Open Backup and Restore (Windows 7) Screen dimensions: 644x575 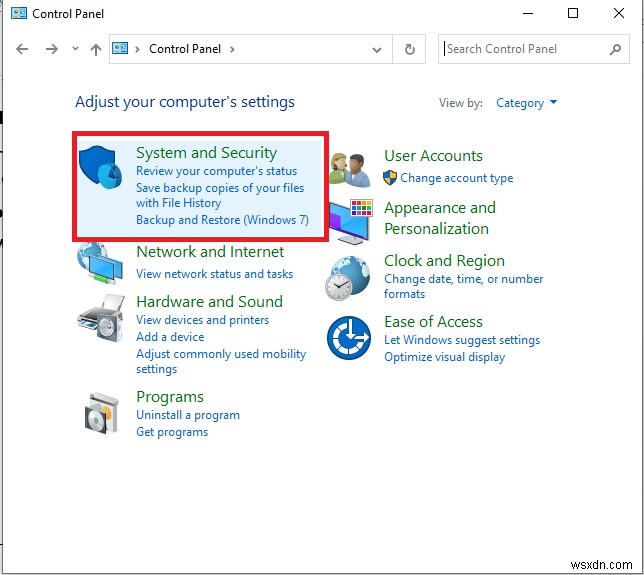[x=222, y=220]
